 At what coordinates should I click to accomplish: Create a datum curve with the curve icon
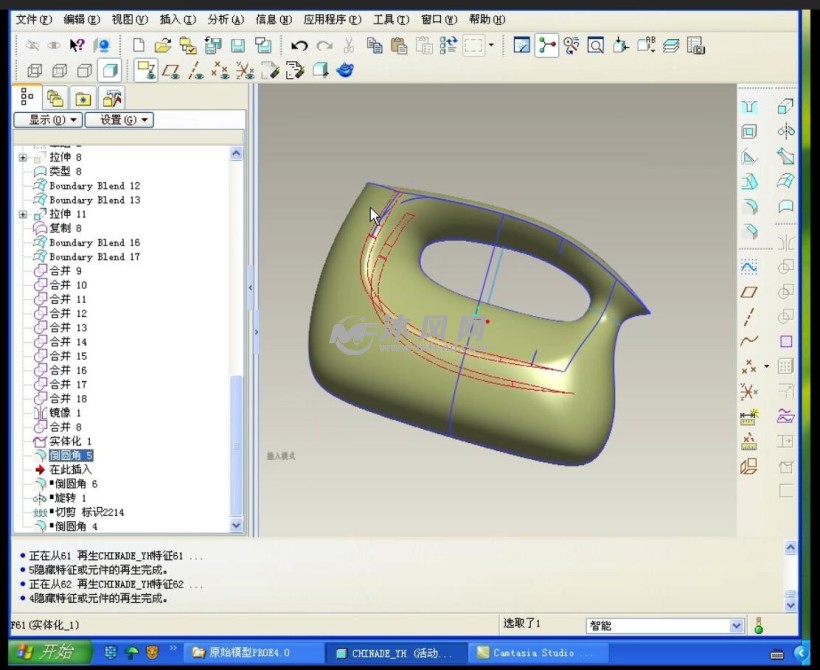(749, 341)
